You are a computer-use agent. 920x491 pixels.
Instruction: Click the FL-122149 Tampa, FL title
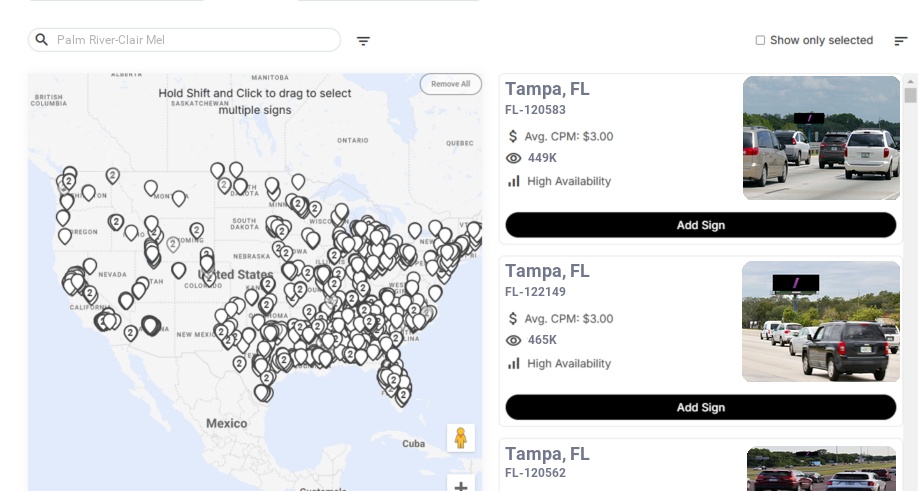coord(547,271)
